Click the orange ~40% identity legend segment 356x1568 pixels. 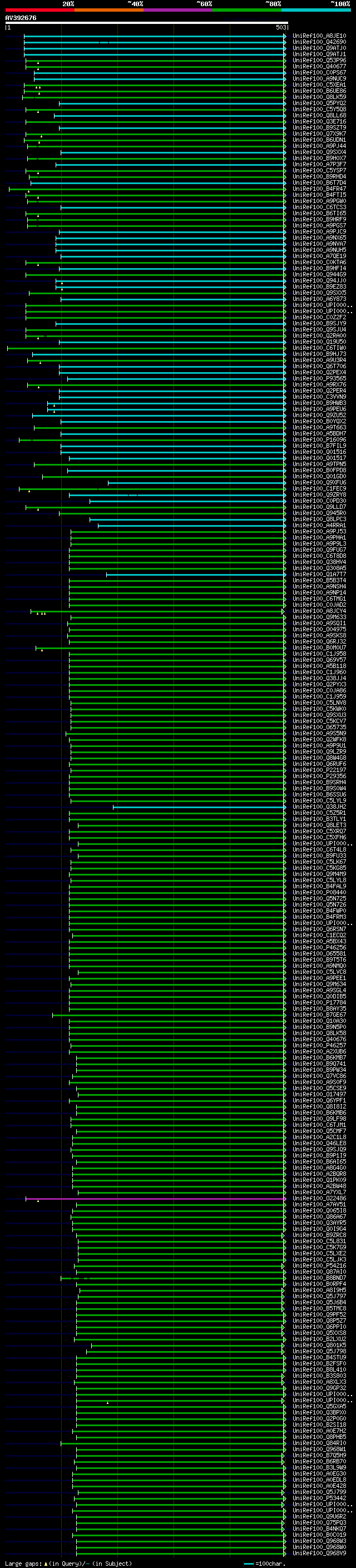click(109, 10)
